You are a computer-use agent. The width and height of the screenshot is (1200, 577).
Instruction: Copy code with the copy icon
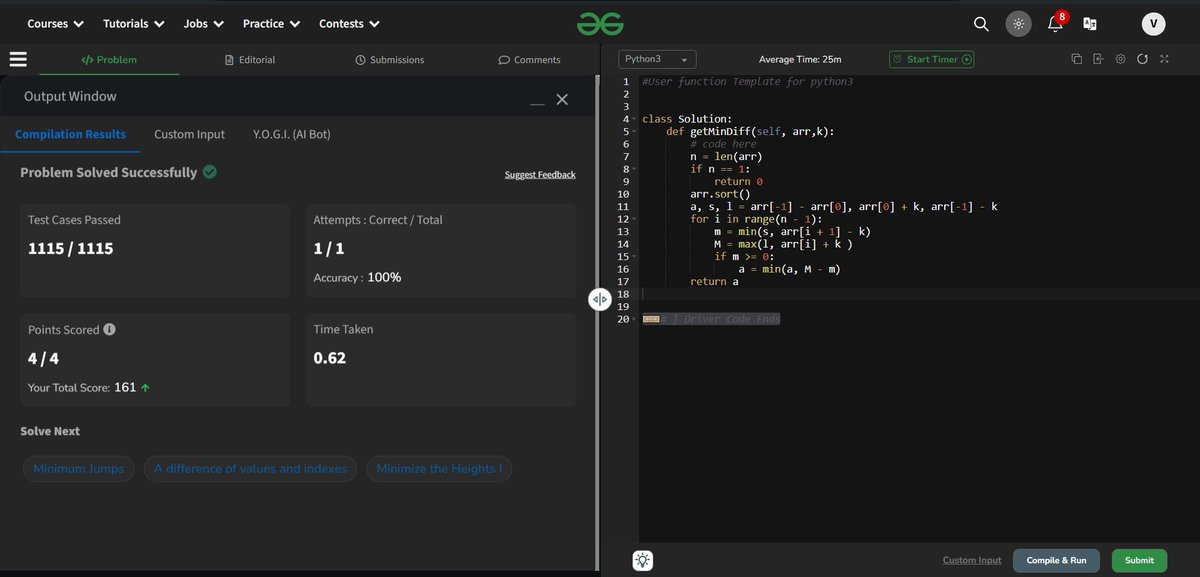(x=1077, y=59)
